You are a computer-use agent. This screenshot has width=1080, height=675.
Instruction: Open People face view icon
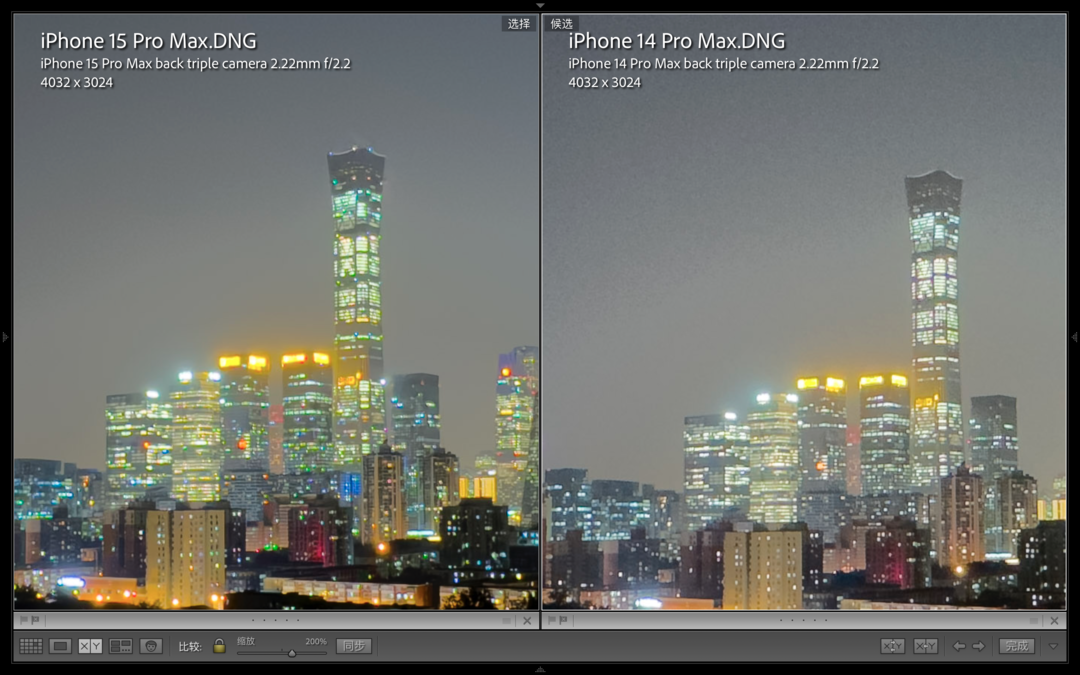151,646
